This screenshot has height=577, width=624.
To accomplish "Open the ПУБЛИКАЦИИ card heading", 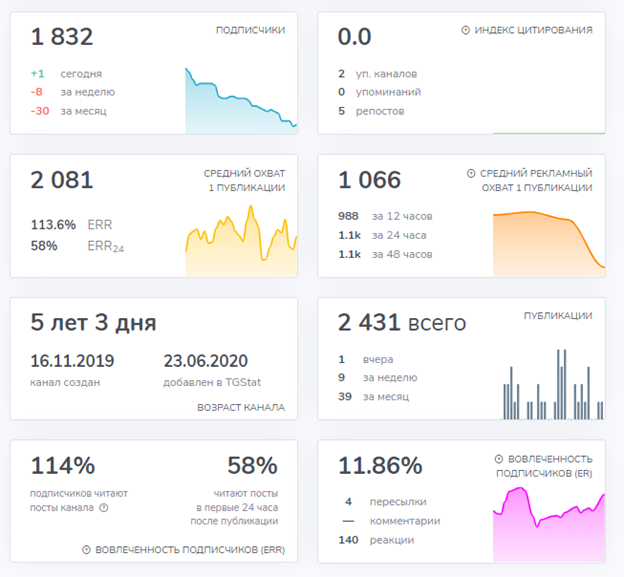I will (x=558, y=316).
